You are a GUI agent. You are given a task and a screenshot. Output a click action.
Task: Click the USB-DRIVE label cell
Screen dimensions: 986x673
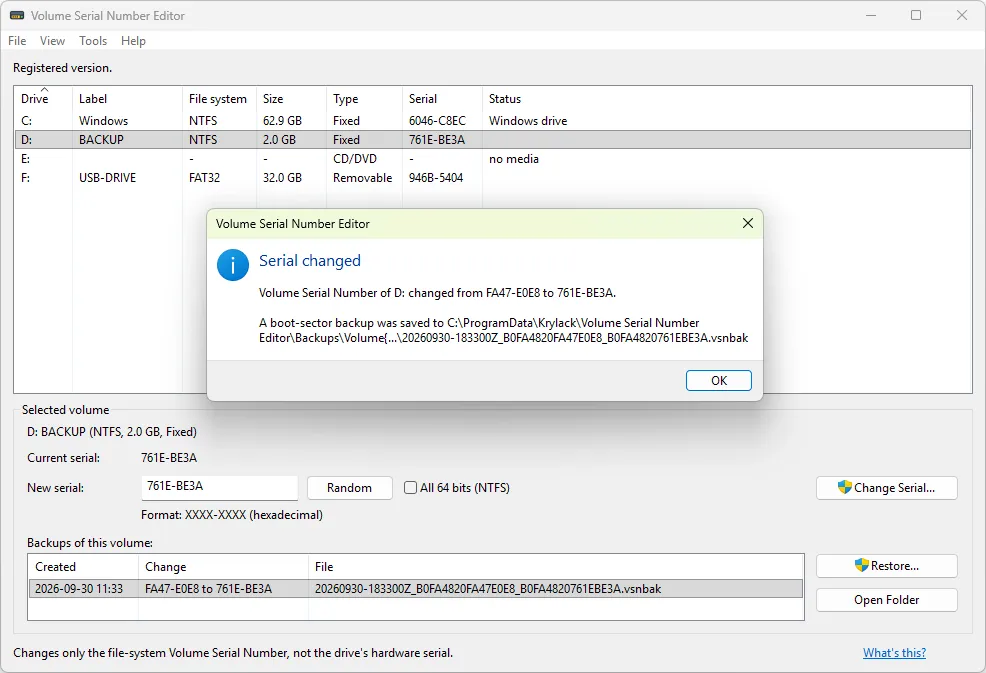[x=108, y=178]
